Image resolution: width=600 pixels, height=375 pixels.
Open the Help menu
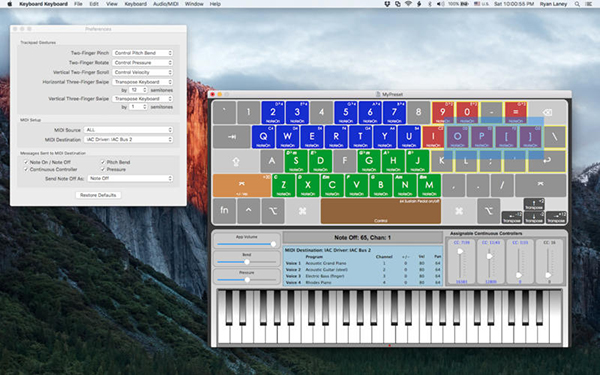point(215,4)
